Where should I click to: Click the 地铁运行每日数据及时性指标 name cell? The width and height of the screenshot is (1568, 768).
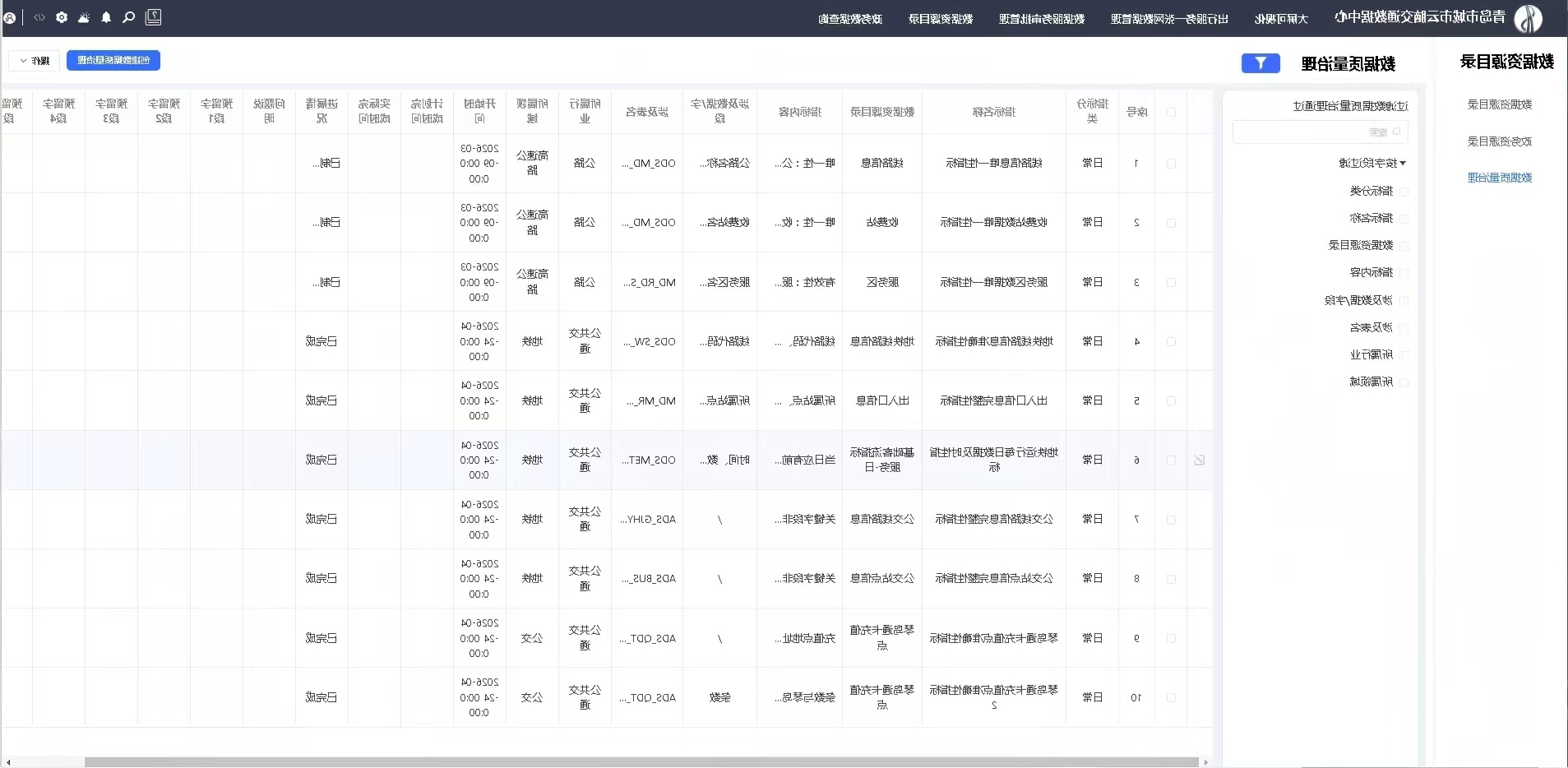(994, 460)
